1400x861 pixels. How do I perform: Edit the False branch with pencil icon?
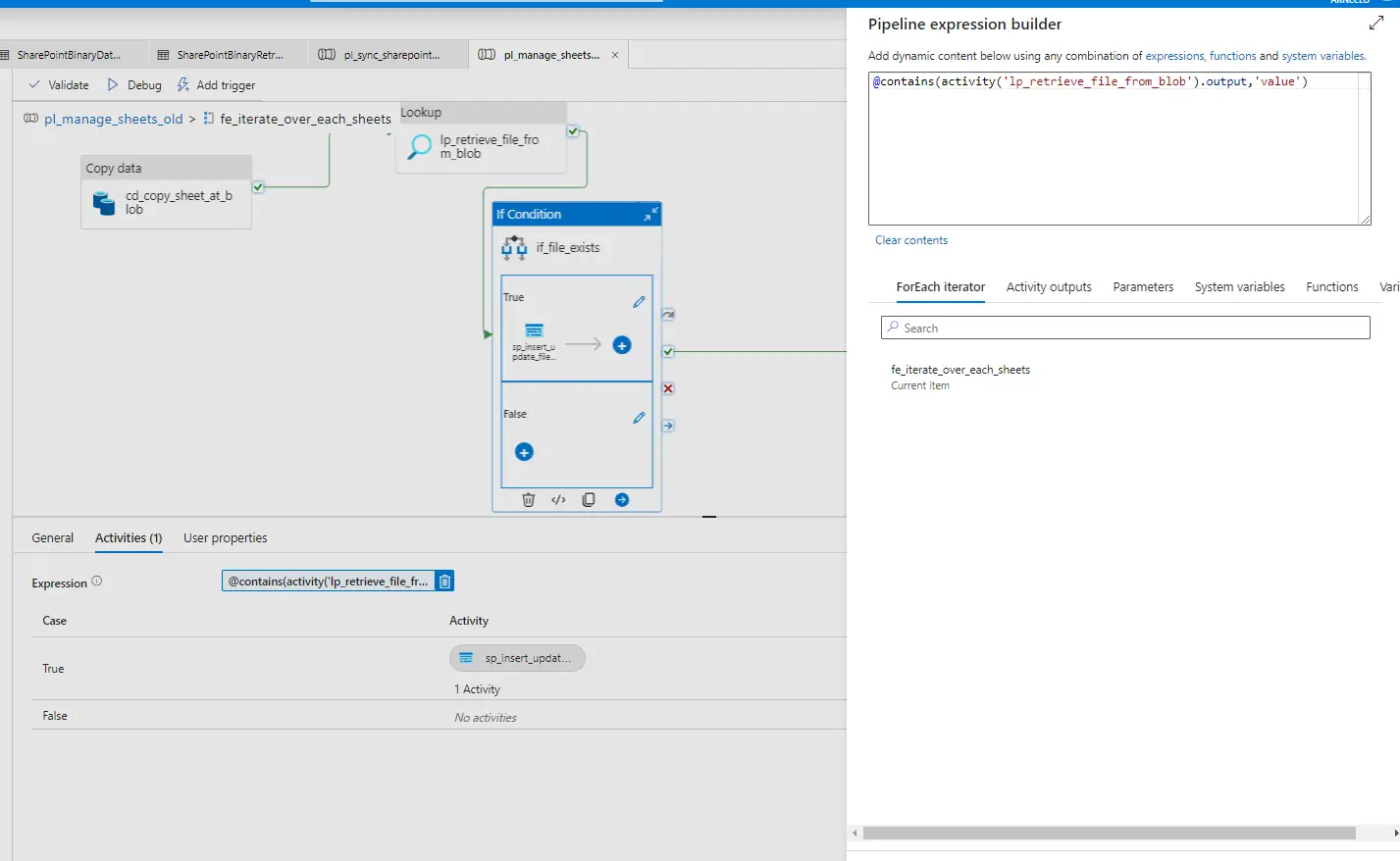(x=639, y=418)
